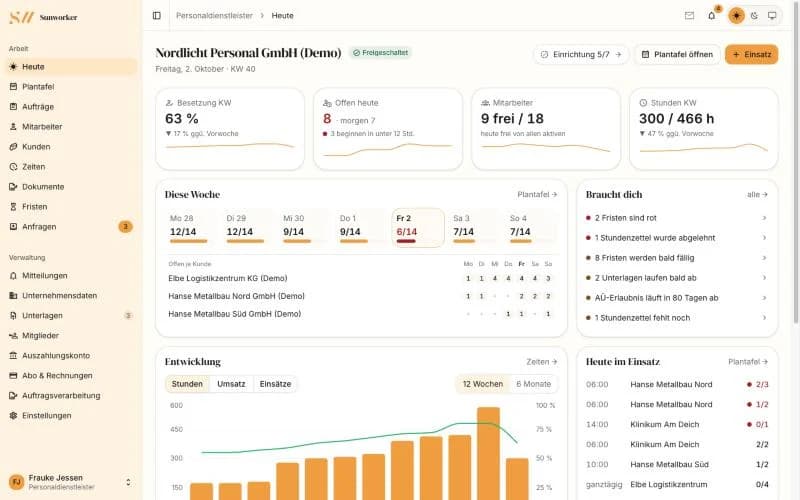
Task: Expand the Frauke Jessen account switcher
Action: (x=128, y=482)
